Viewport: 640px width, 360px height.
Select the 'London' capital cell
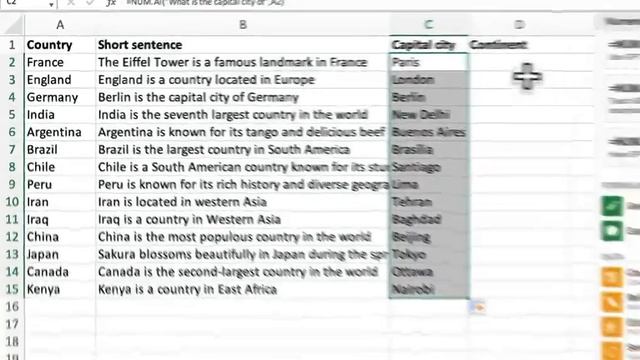pyautogui.click(x=429, y=80)
